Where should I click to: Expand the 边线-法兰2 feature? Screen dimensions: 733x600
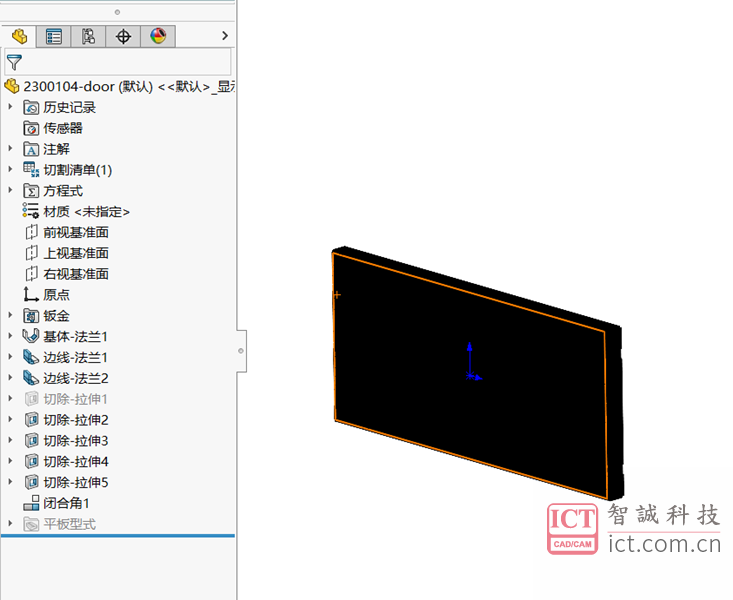click(10, 377)
